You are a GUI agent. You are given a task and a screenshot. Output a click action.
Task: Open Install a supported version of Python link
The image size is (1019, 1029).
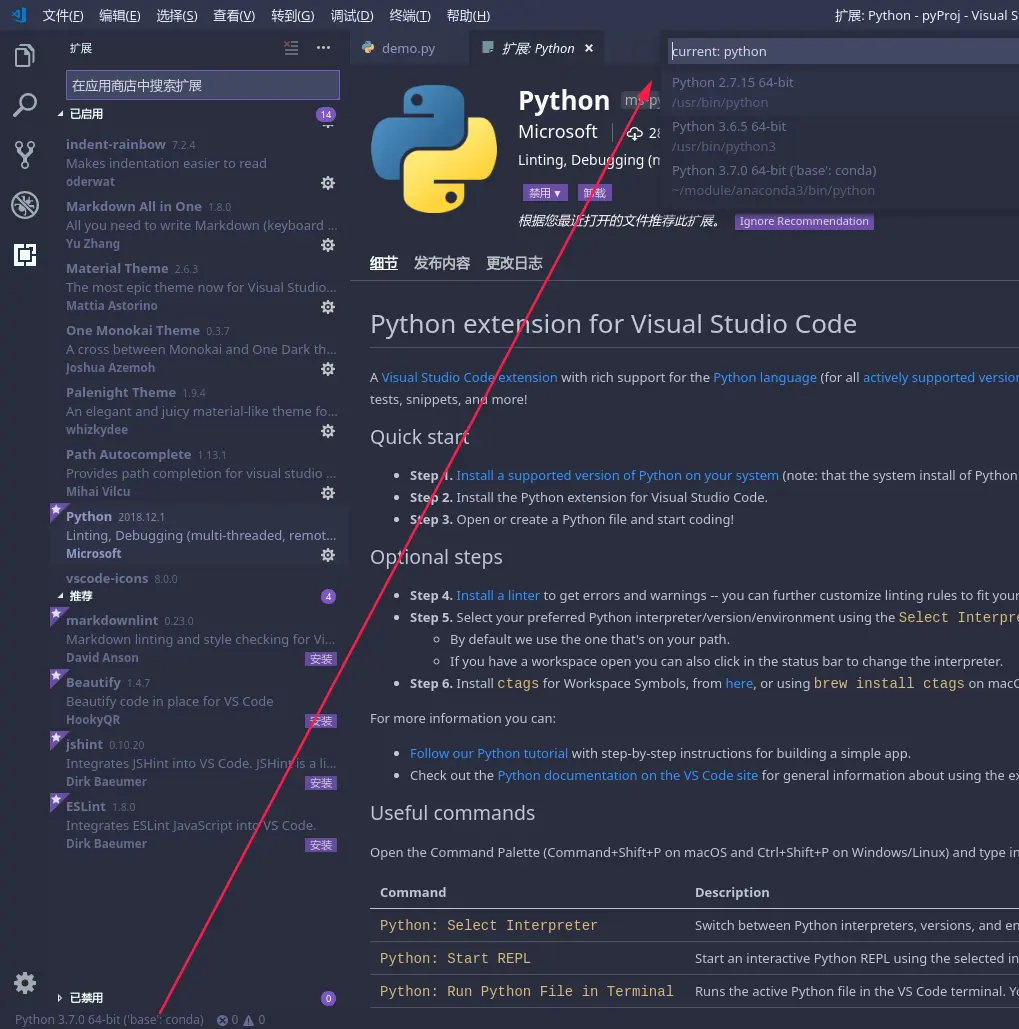click(x=617, y=475)
